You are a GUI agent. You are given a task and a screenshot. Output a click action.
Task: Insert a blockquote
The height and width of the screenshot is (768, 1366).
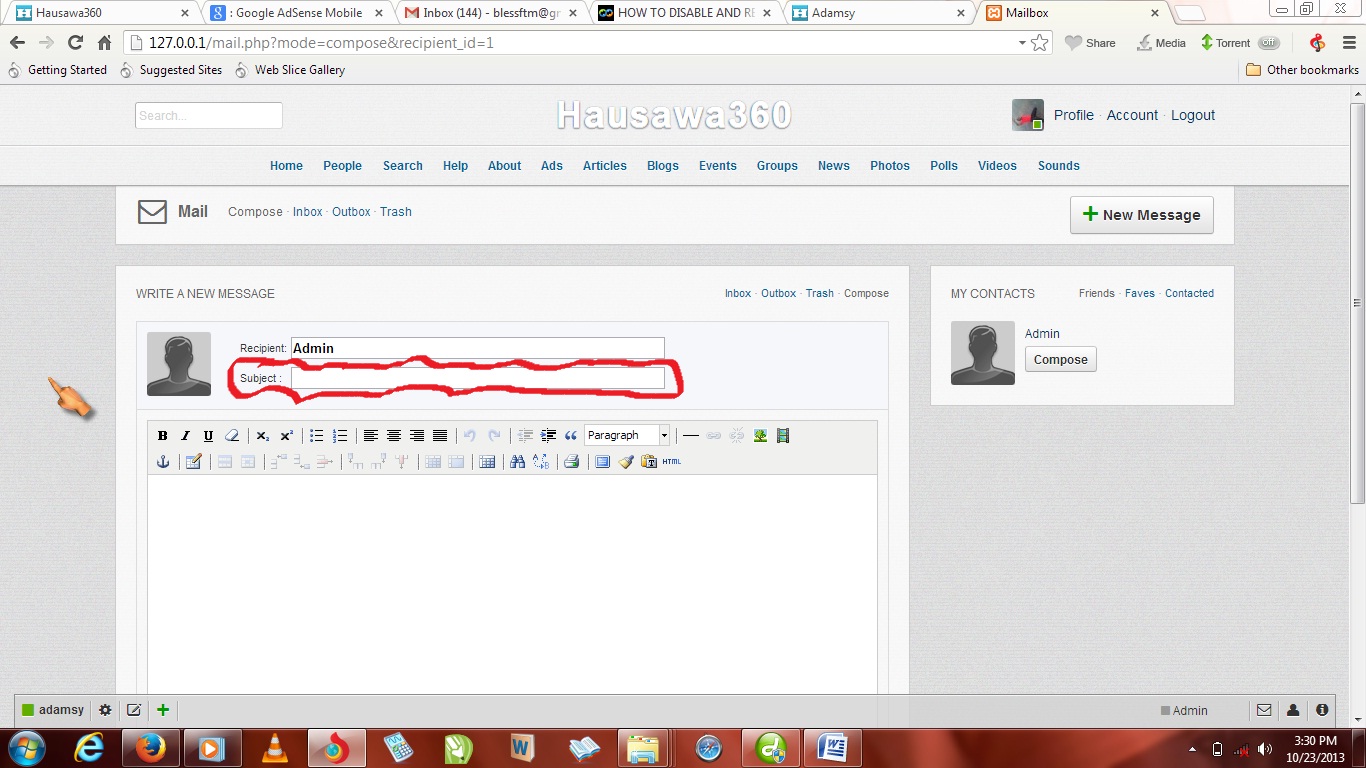click(x=571, y=436)
